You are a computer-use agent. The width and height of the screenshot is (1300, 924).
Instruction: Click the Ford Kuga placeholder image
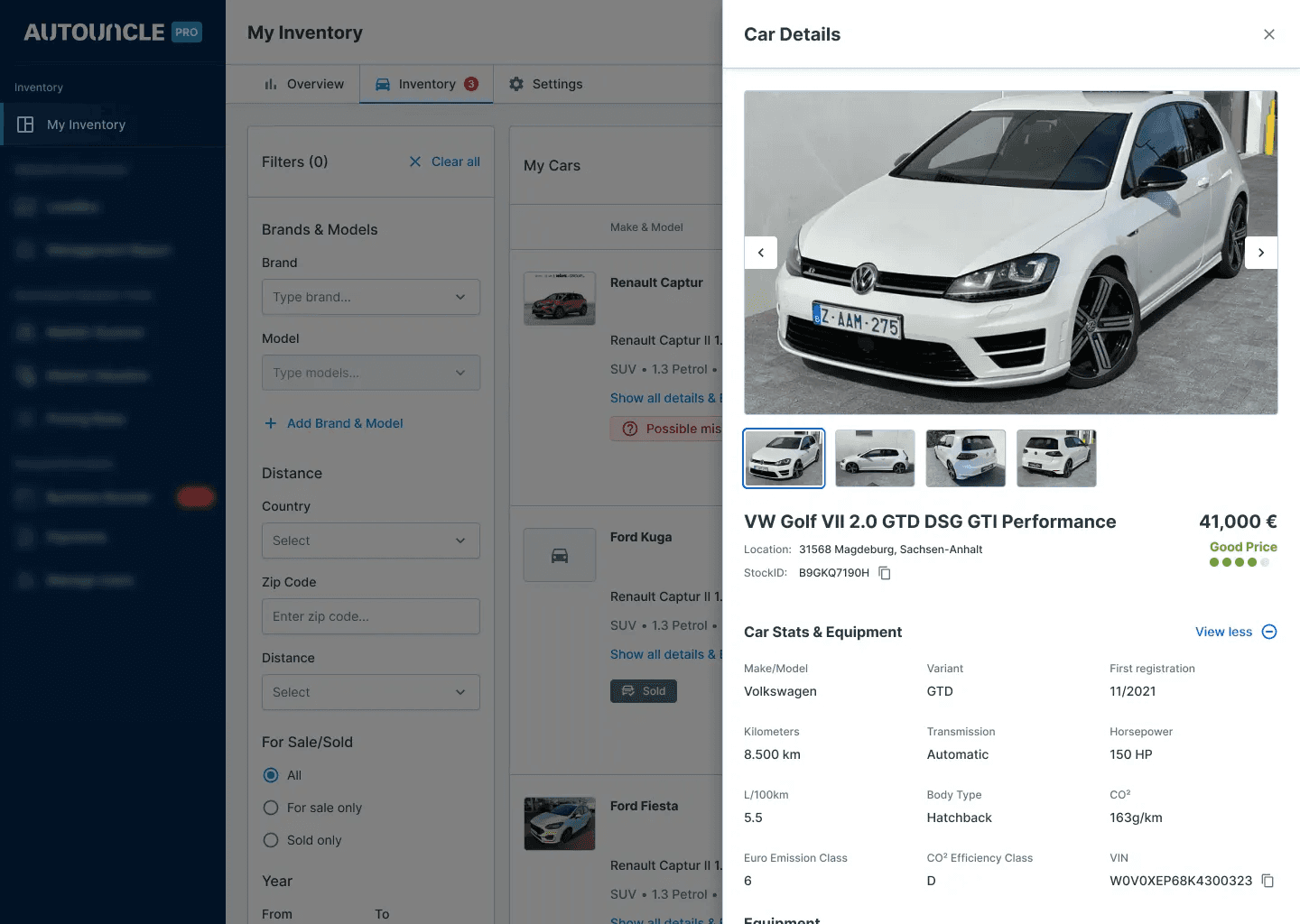point(560,555)
